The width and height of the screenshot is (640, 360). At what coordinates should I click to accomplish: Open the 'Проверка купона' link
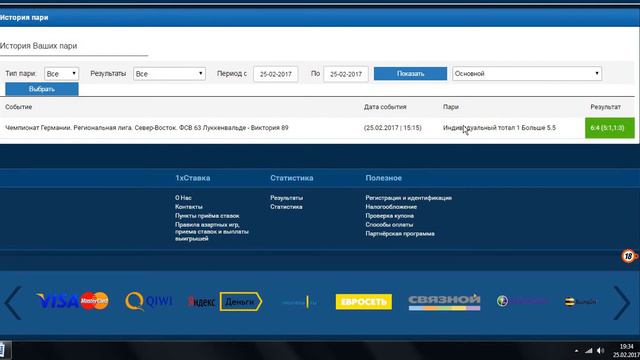(x=389, y=216)
